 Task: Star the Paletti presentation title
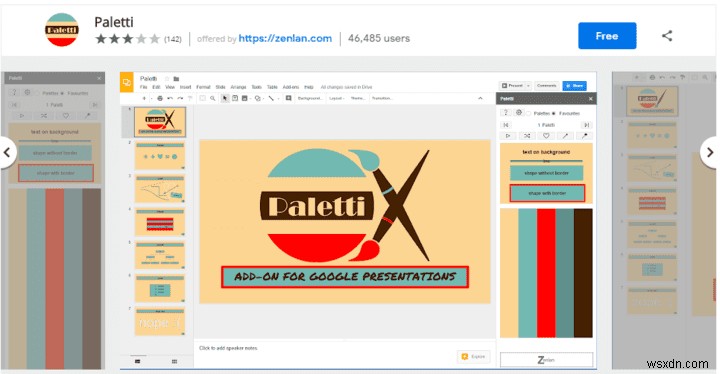(167, 79)
